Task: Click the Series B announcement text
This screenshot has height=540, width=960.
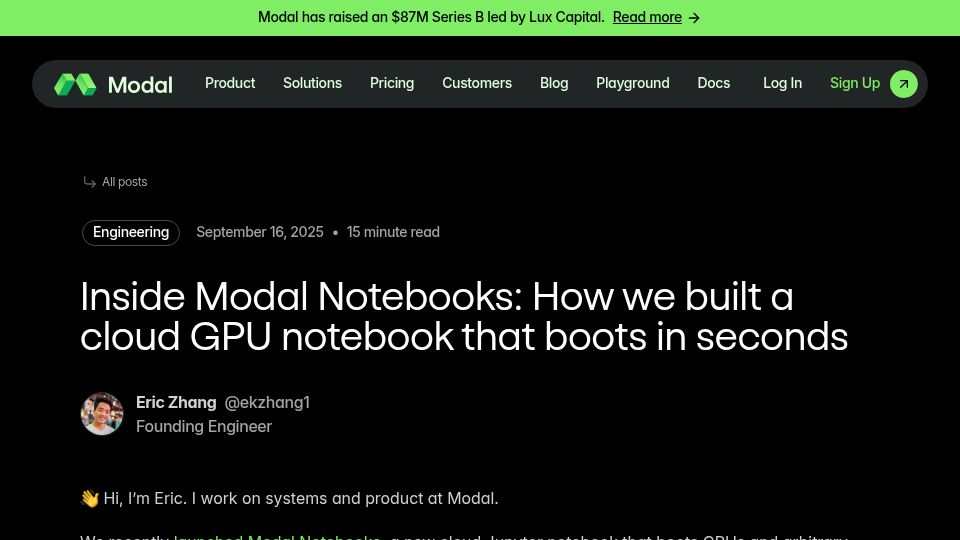Action: click(x=431, y=17)
